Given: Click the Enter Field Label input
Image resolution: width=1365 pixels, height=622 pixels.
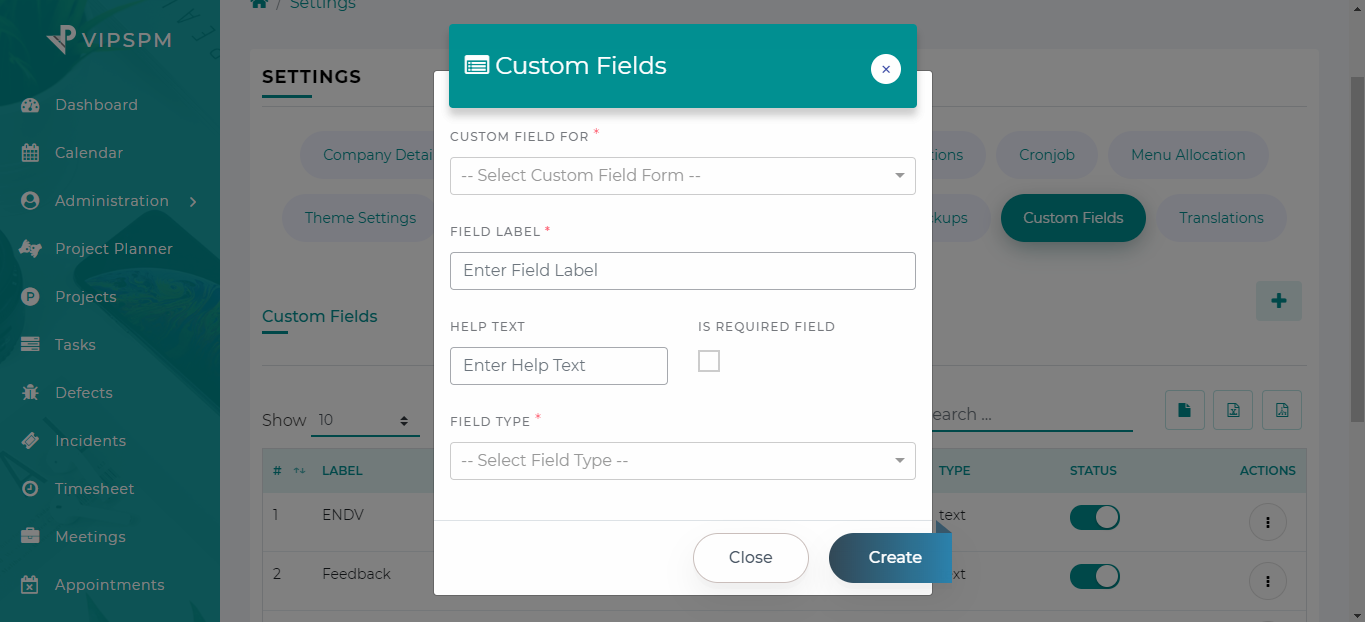Looking at the screenshot, I should 682,271.
